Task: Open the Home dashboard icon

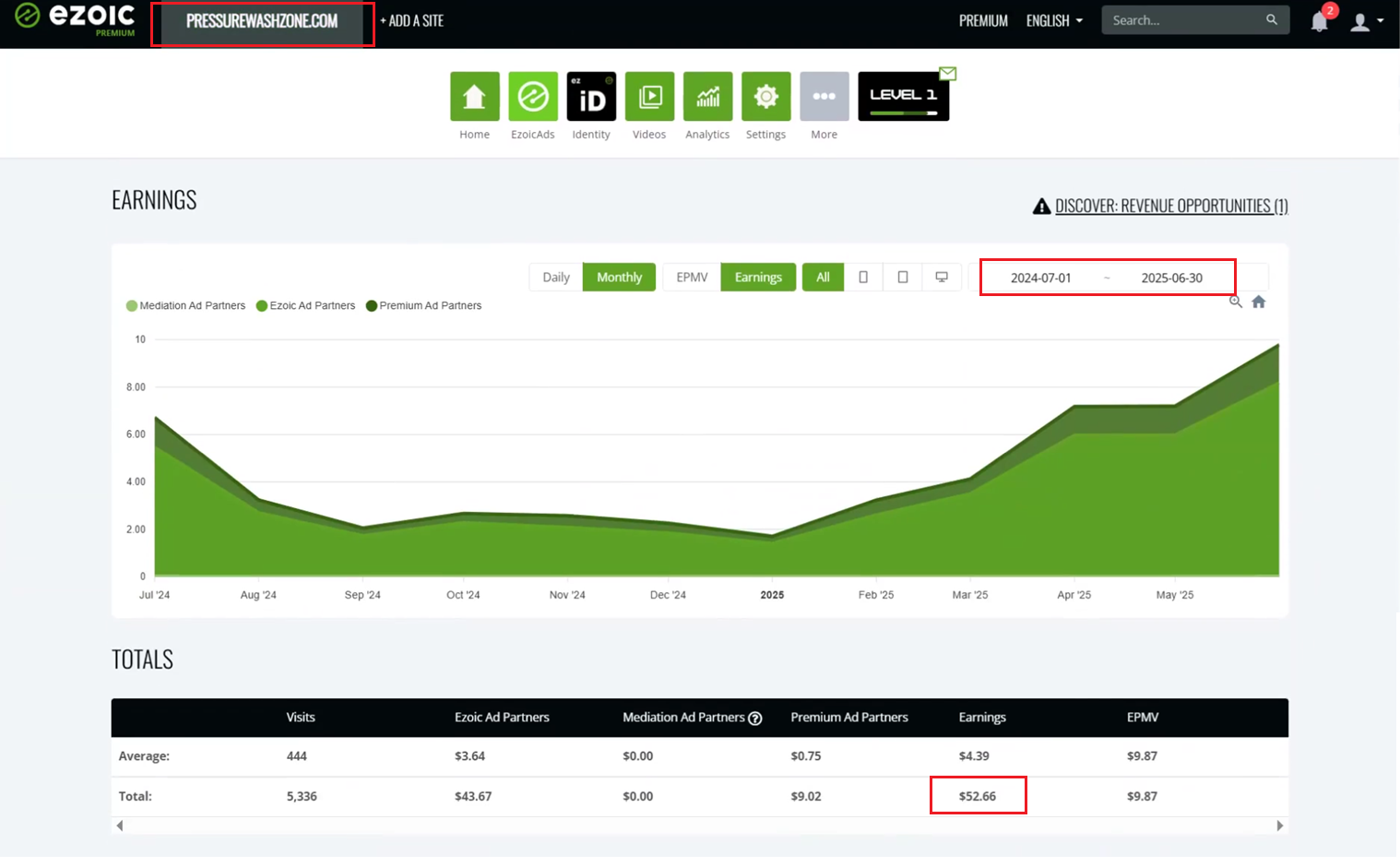Action: tap(474, 96)
